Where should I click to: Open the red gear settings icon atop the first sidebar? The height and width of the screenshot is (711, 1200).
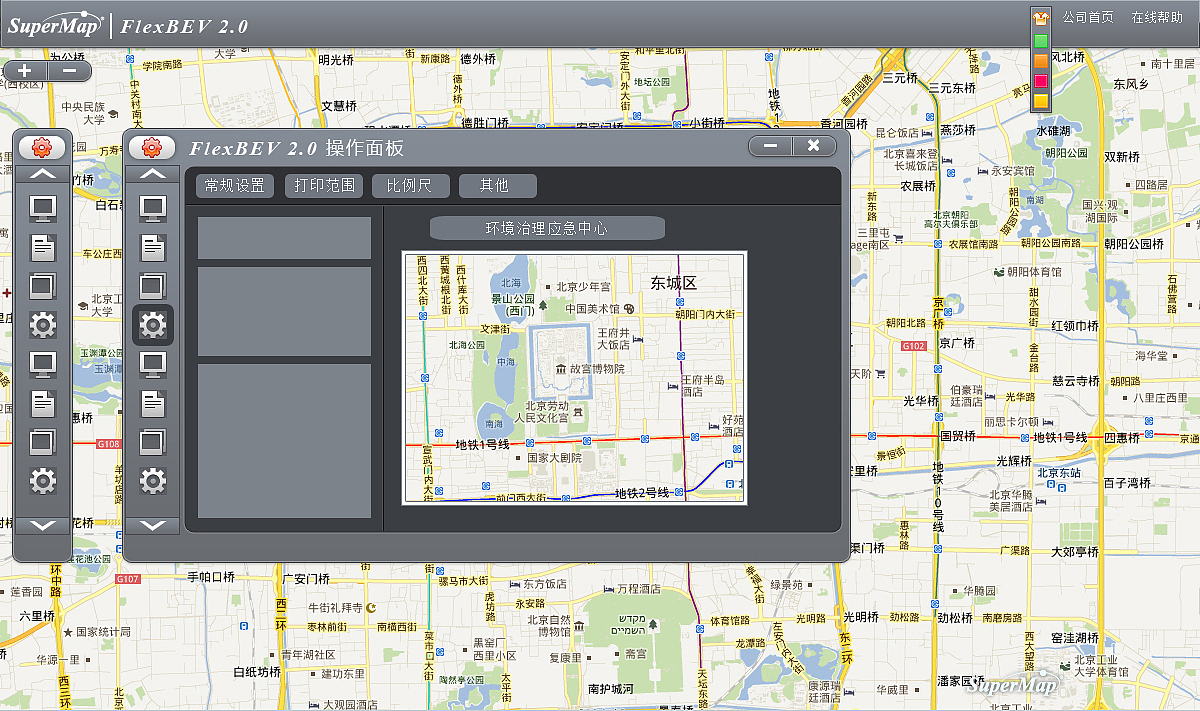(42, 146)
